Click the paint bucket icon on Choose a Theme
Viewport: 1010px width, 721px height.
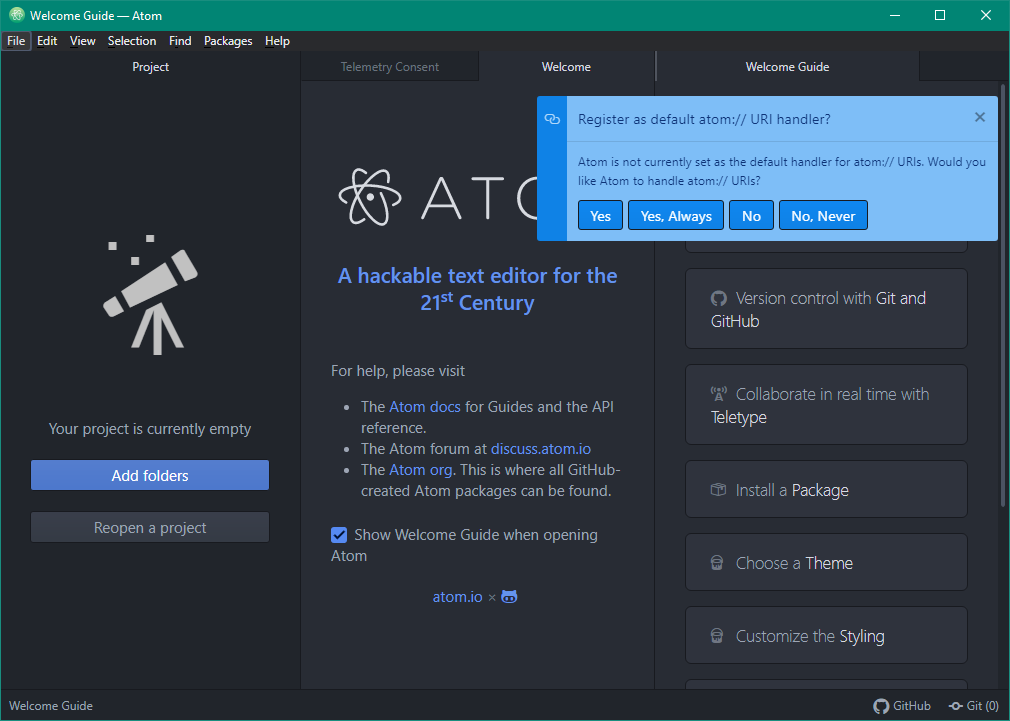click(x=717, y=563)
